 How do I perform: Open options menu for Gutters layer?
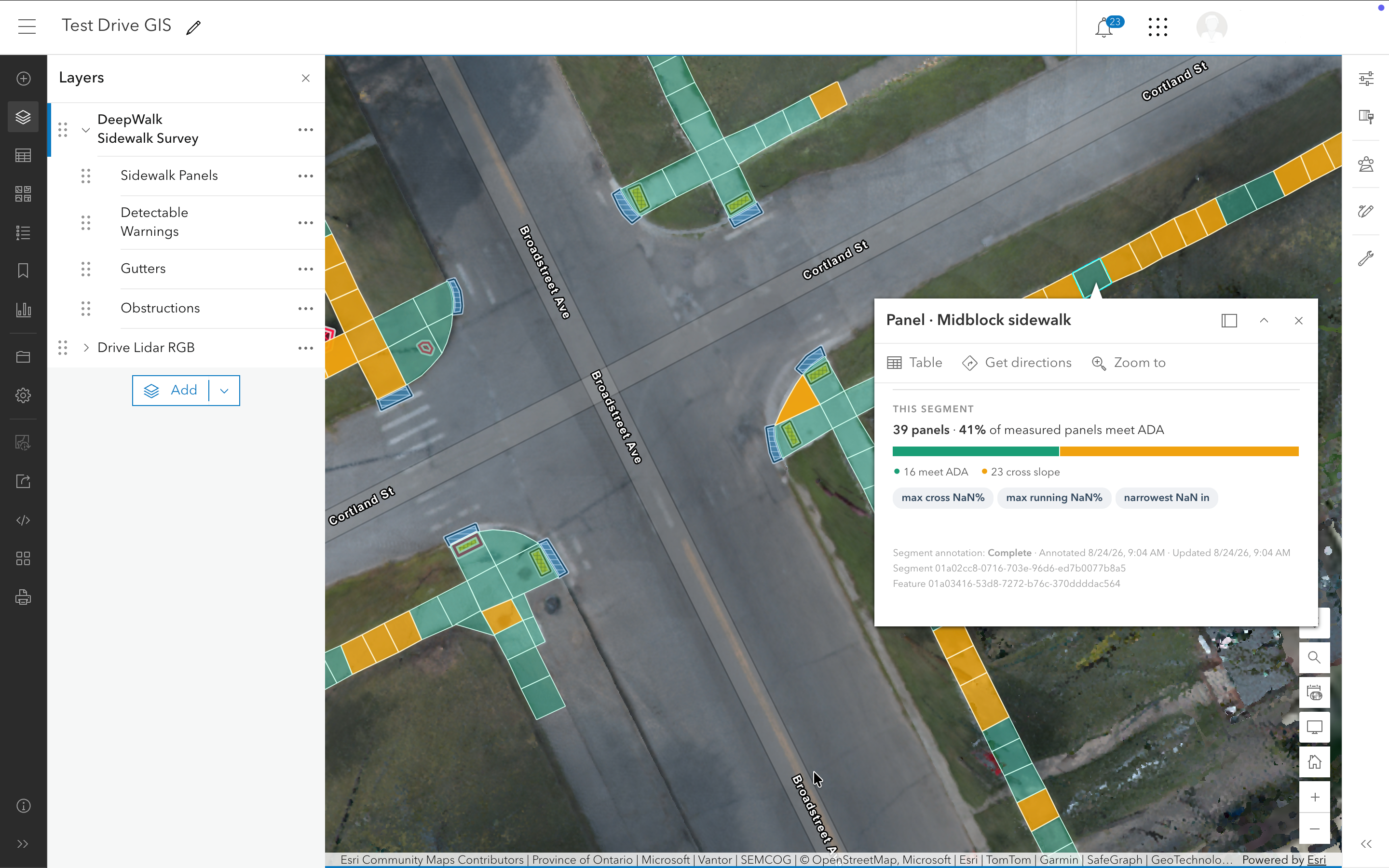pyautogui.click(x=305, y=269)
